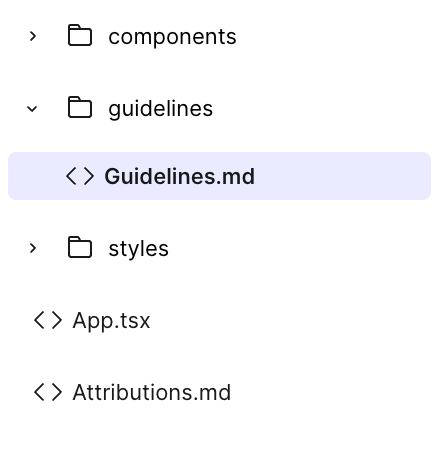Click the letter s ending the styles label
The height and width of the screenshot is (456, 444).
(x=163, y=249)
